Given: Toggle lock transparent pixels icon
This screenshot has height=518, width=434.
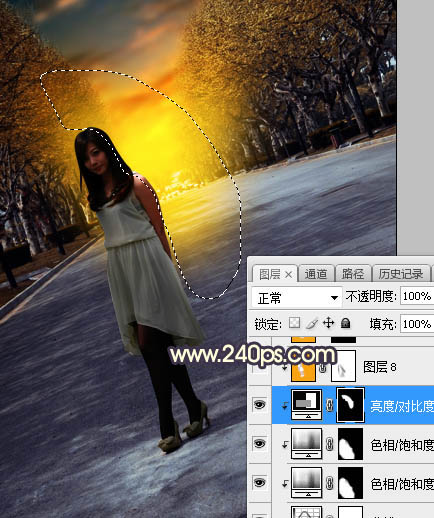Looking at the screenshot, I should 294,323.
